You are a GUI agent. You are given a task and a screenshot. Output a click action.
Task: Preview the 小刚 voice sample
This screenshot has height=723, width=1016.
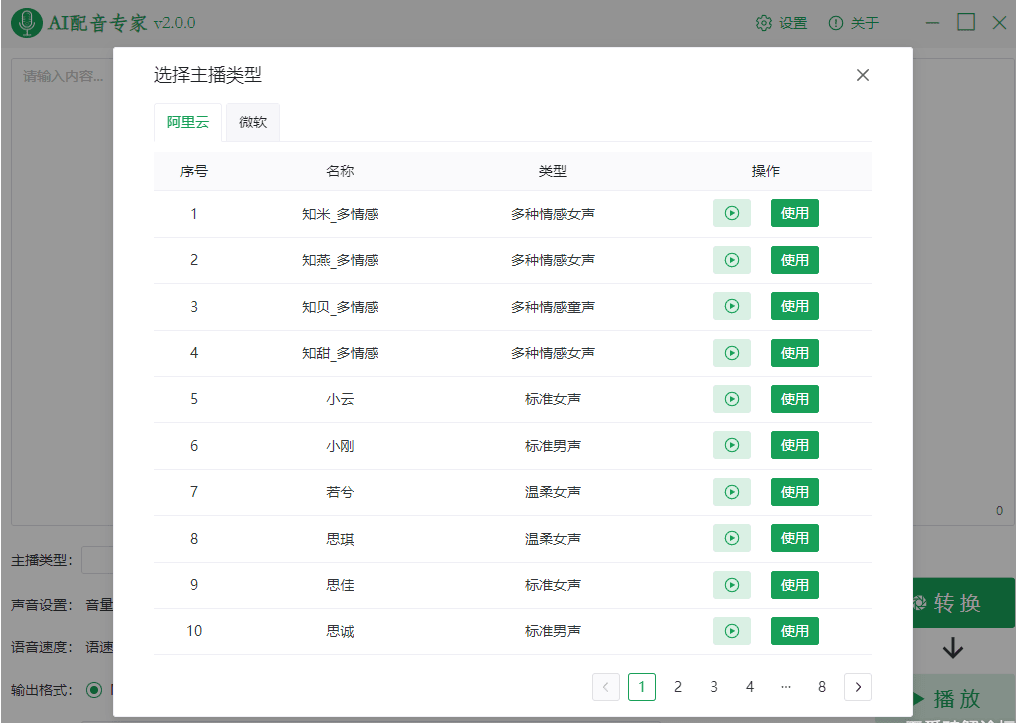coord(731,444)
